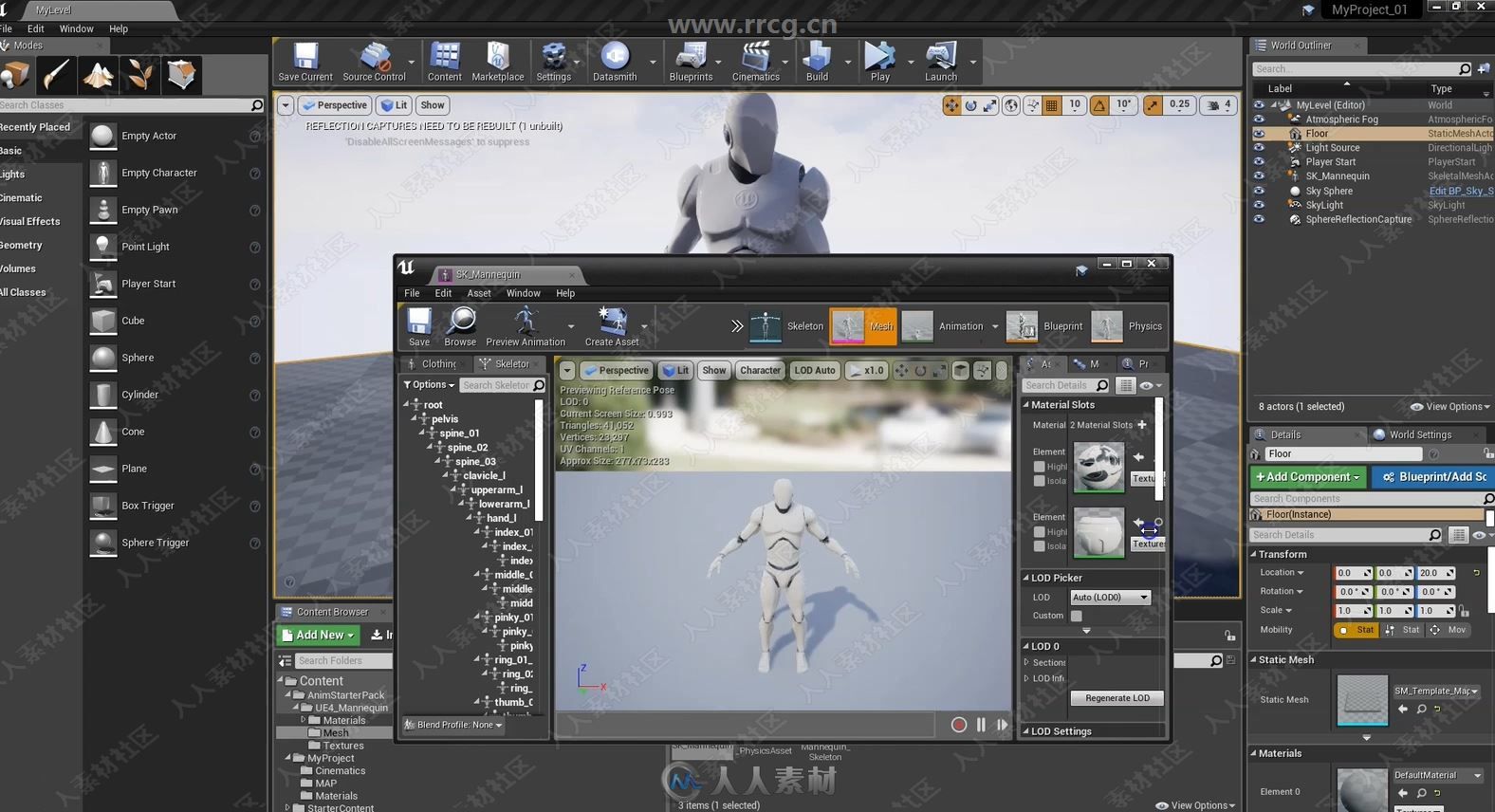
Task: Select Paint mode brush icon
Action: (56, 74)
